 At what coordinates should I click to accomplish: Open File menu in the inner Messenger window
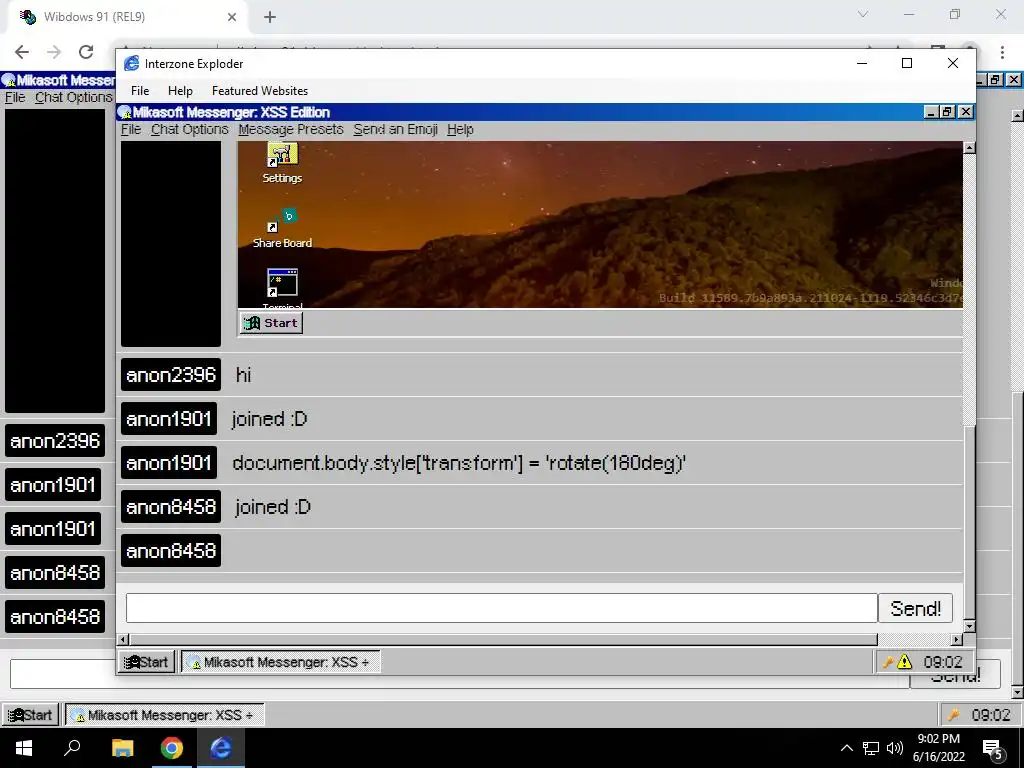tap(131, 129)
